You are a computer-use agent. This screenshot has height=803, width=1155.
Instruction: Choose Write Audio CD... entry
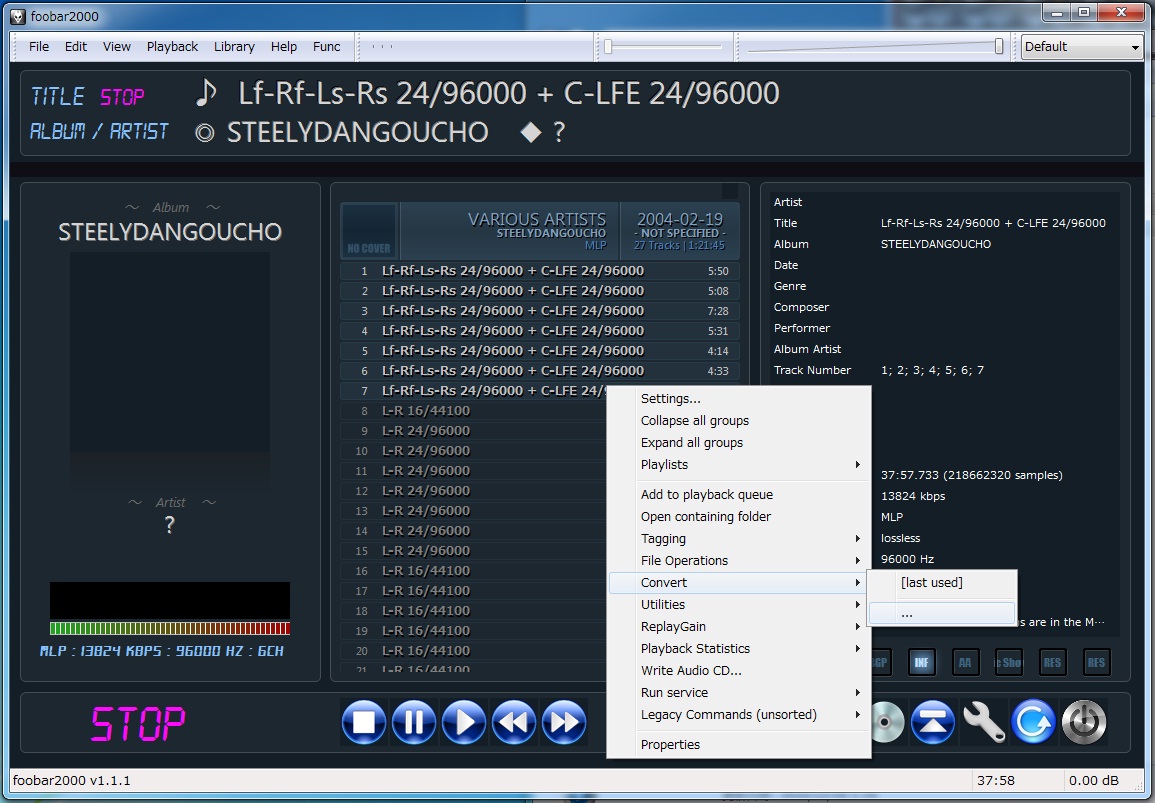coord(739,671)
